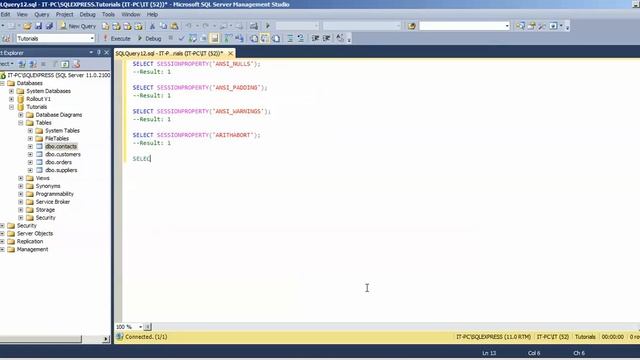This screenshot has width=640, height=360.
Task: Click the Filter icon in Object Explorer
Action: 55,64
